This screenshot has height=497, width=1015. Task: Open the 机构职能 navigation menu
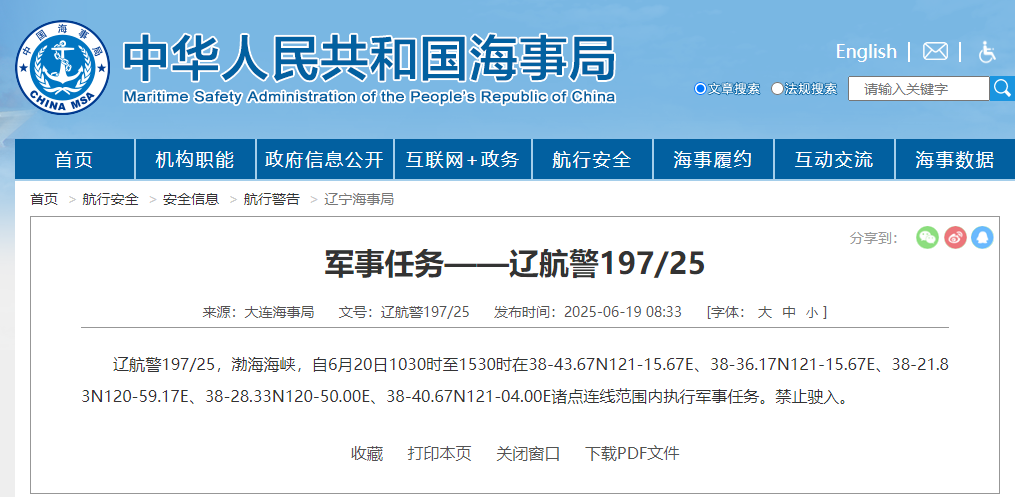pyautogui.click(x=195, y=160)
